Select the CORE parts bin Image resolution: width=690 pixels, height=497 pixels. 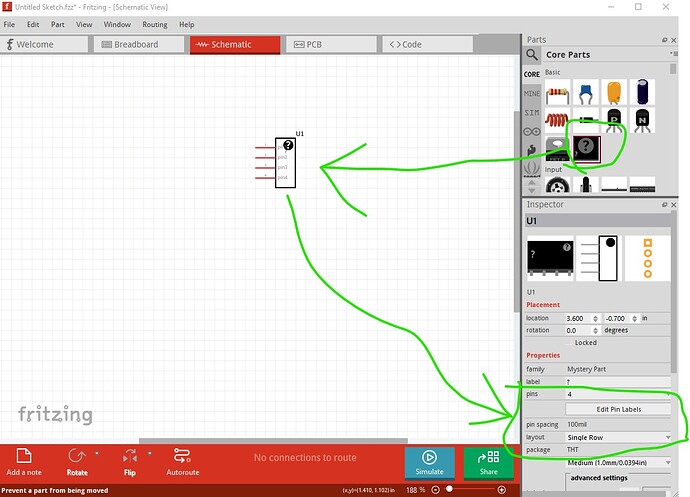coord(532,74)
